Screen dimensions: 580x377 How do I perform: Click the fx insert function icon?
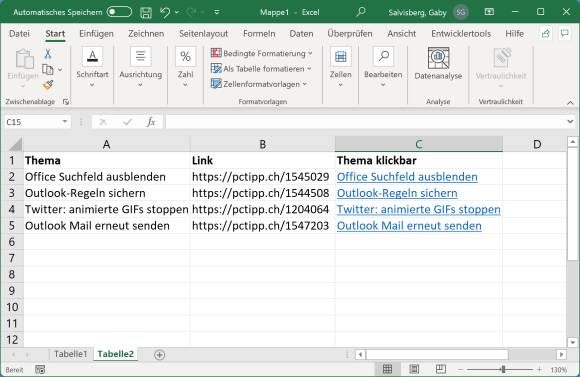coord(151,122)
